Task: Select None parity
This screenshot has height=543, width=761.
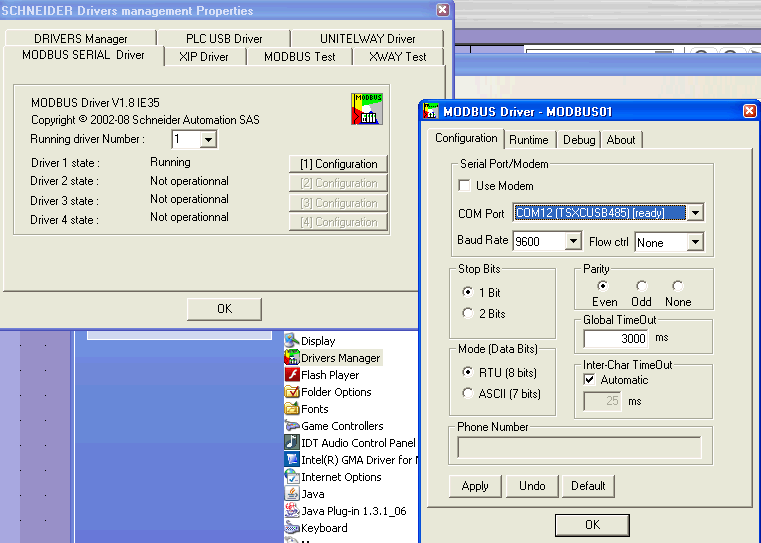Action: coord(678,286)
